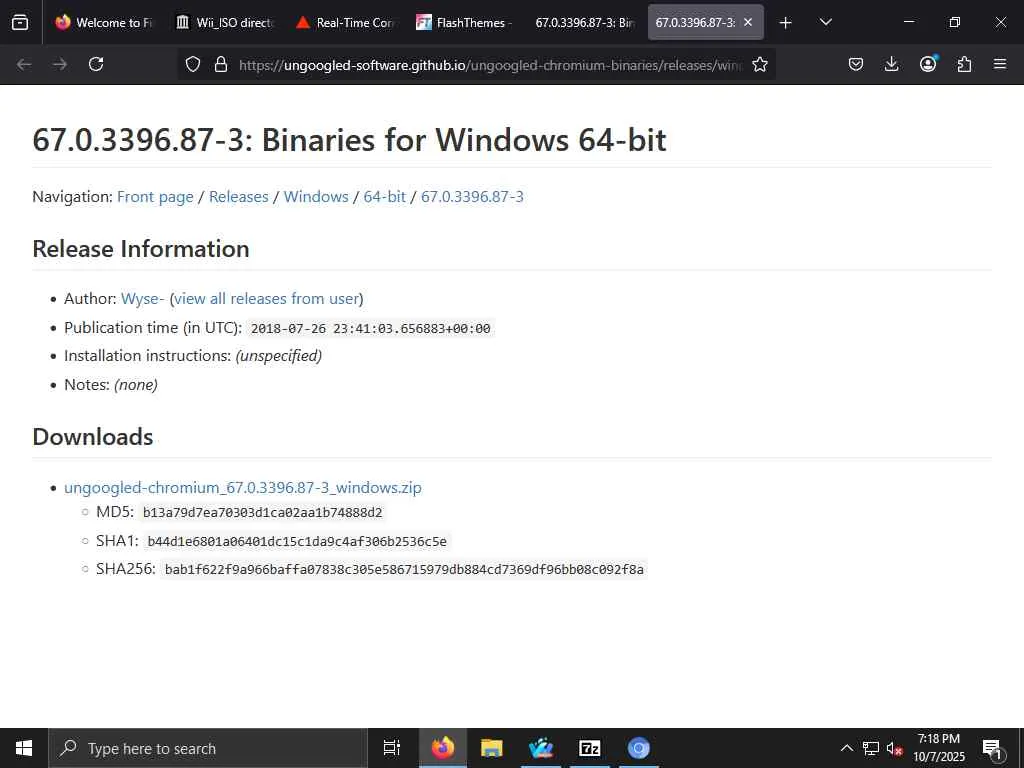This screenshot has height=768, width=1024.
Task: Open Firefox downloads panel
Action: click(891, 64)
